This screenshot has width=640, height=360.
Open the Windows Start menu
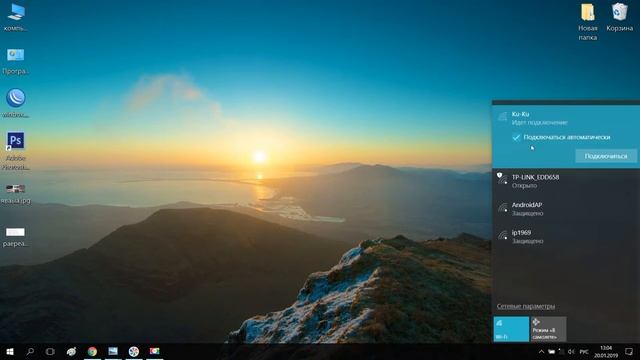click(10, 351)
